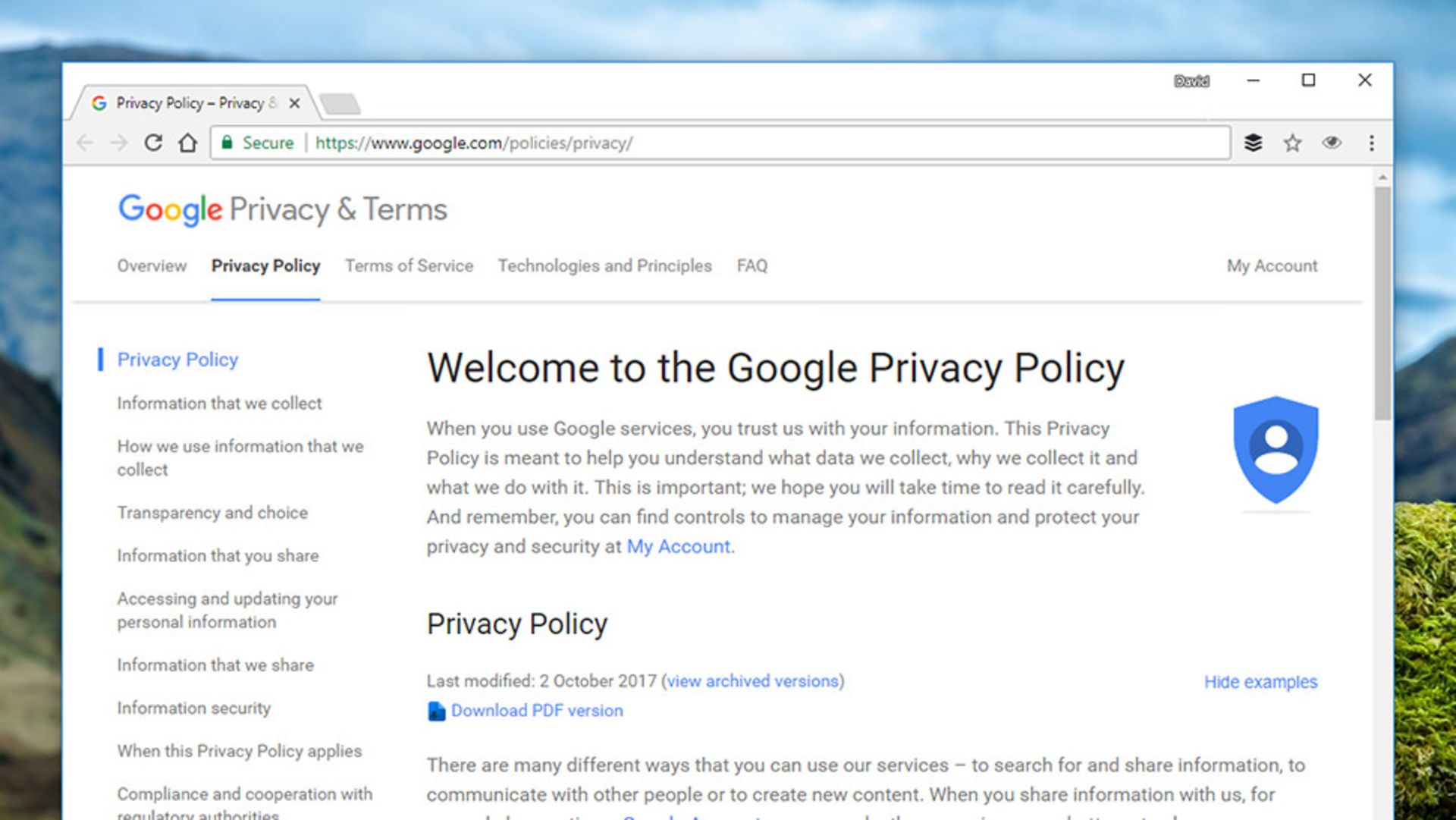Open the three-dot Chrome menu
1456x820 pixels.
[1372, 143]
